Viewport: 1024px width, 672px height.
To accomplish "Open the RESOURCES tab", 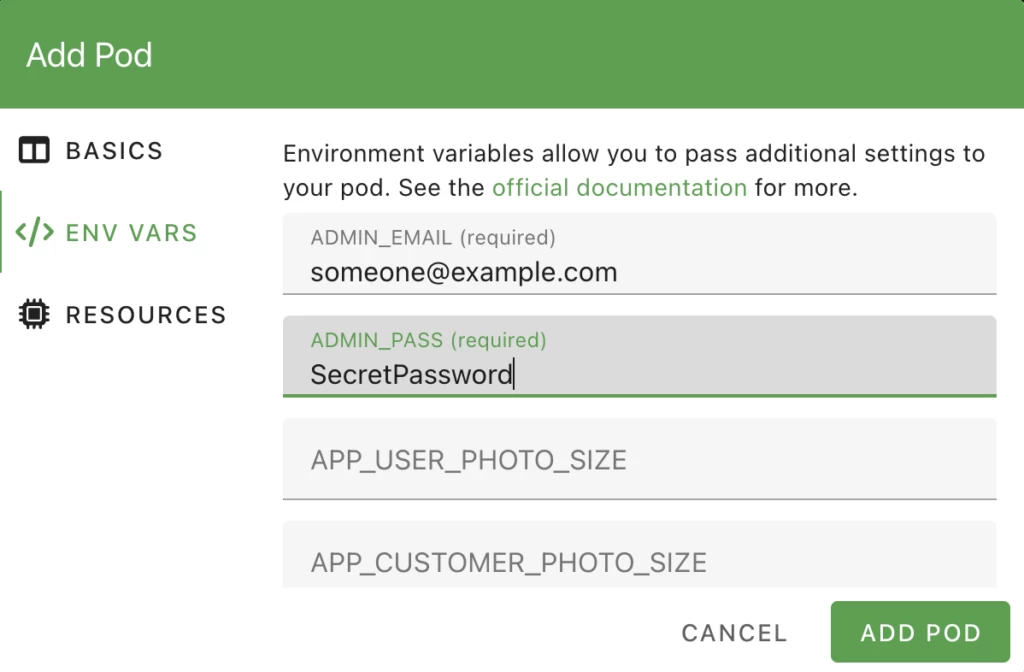I will (146, 315).
